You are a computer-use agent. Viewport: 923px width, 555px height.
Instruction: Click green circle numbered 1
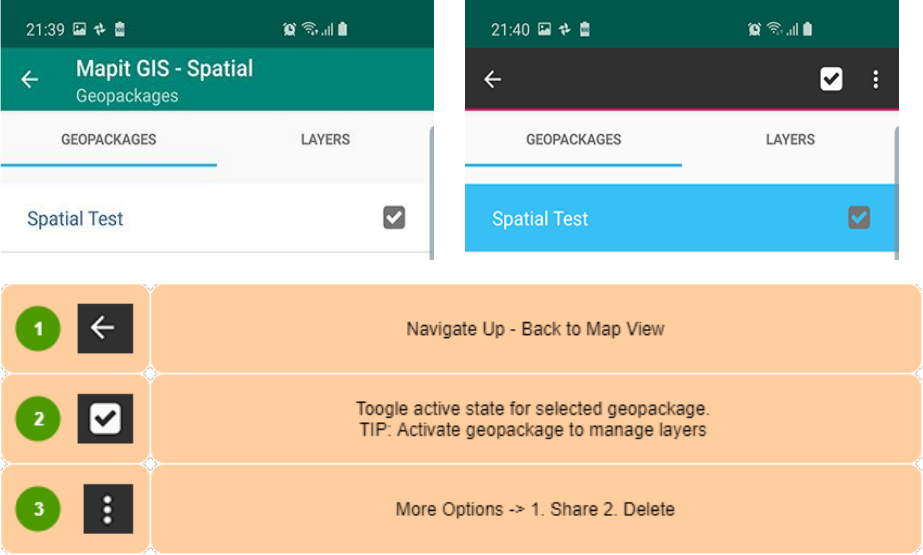point(39,329)
